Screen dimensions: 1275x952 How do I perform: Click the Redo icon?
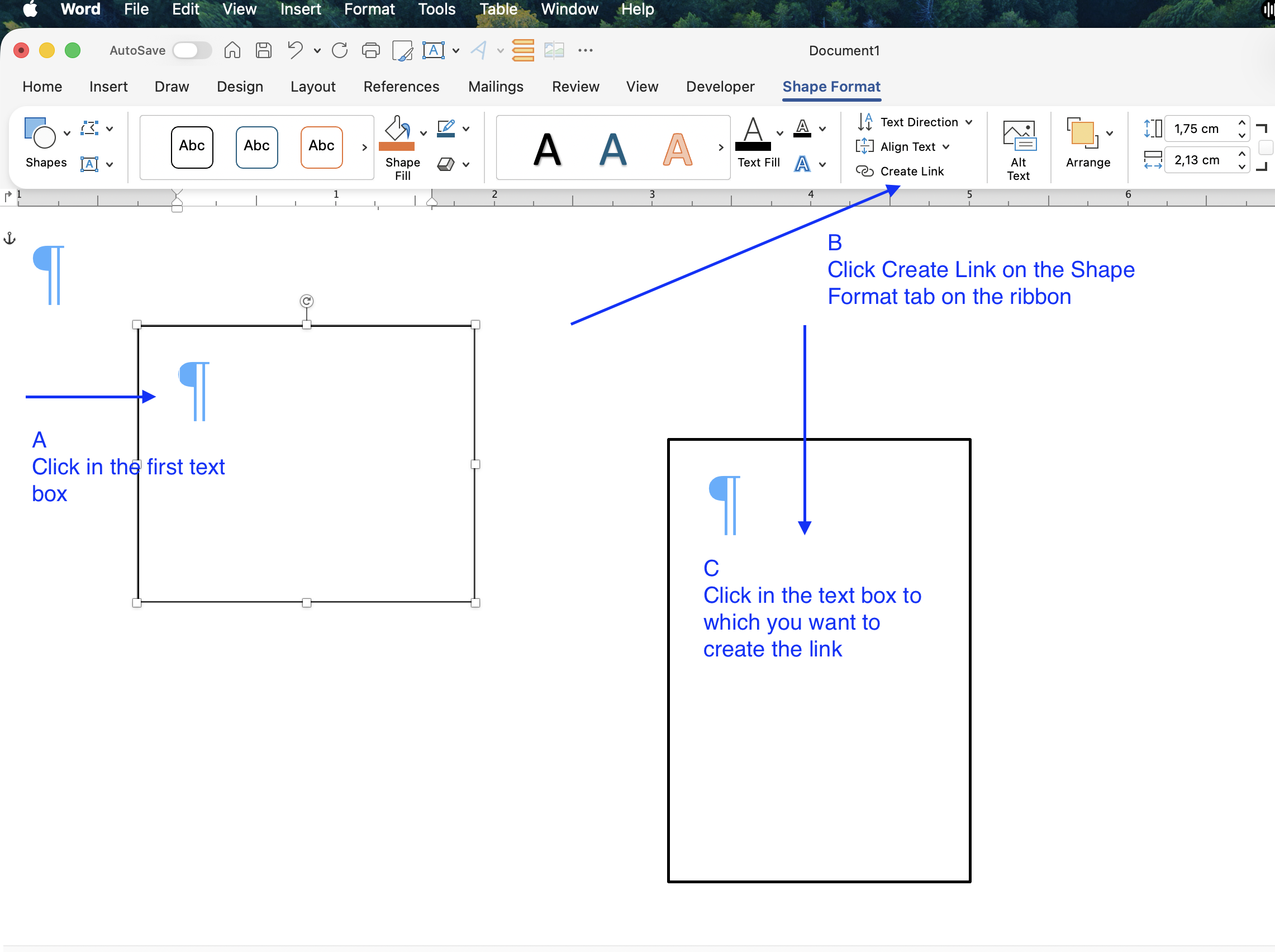[x=340, y=50]
